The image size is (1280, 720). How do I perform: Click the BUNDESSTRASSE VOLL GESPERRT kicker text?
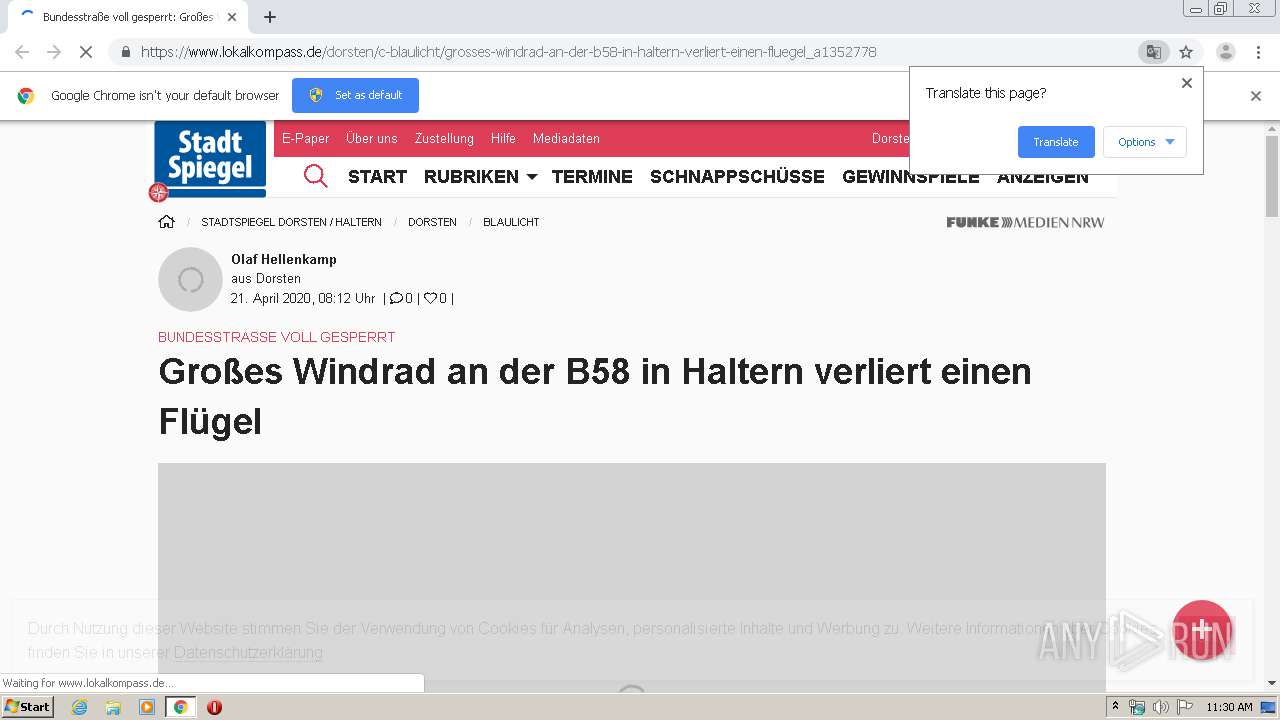[x=277, y=337]
